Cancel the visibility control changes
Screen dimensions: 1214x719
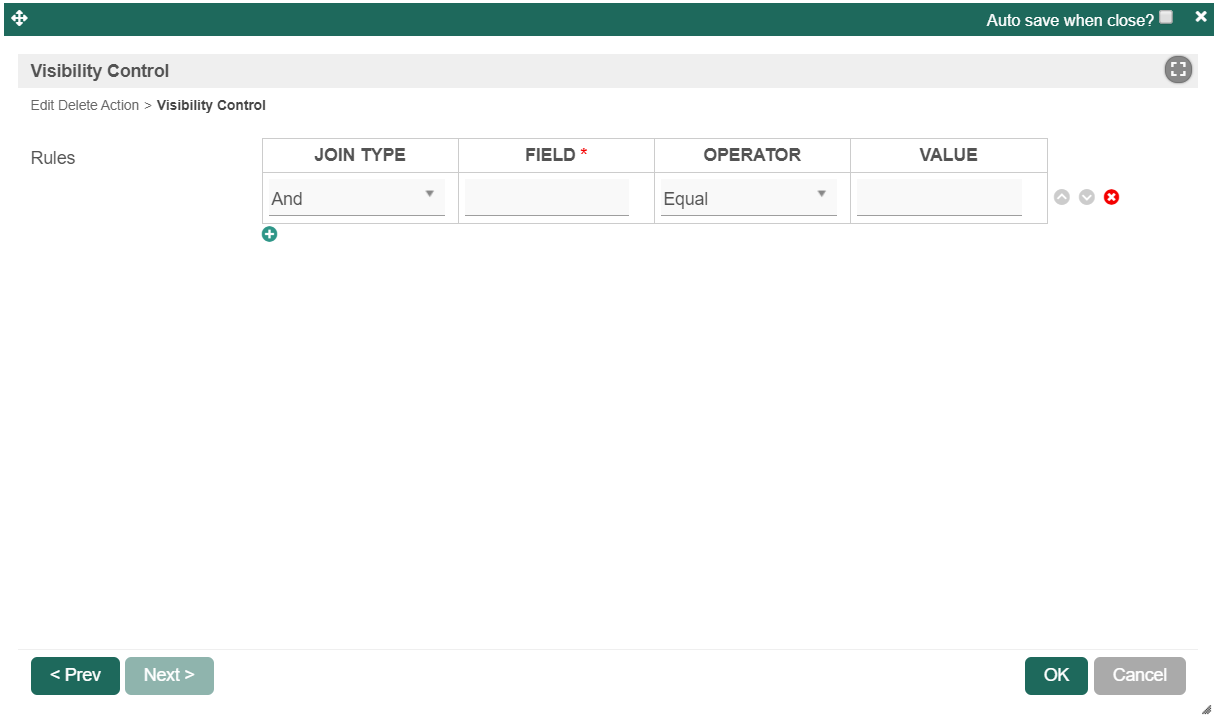(1139, 675)
